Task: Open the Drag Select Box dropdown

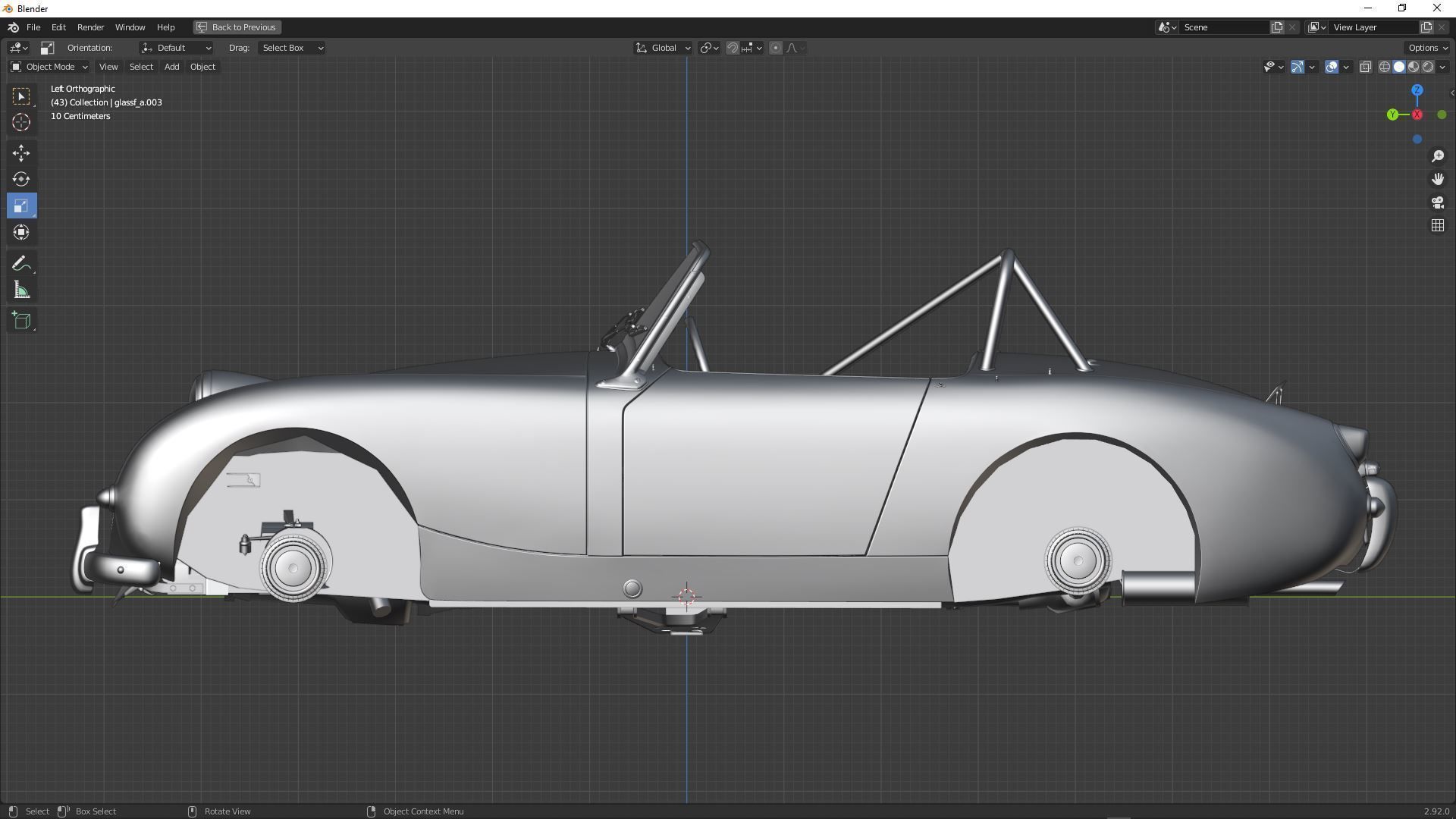Action: coord(292,48)
